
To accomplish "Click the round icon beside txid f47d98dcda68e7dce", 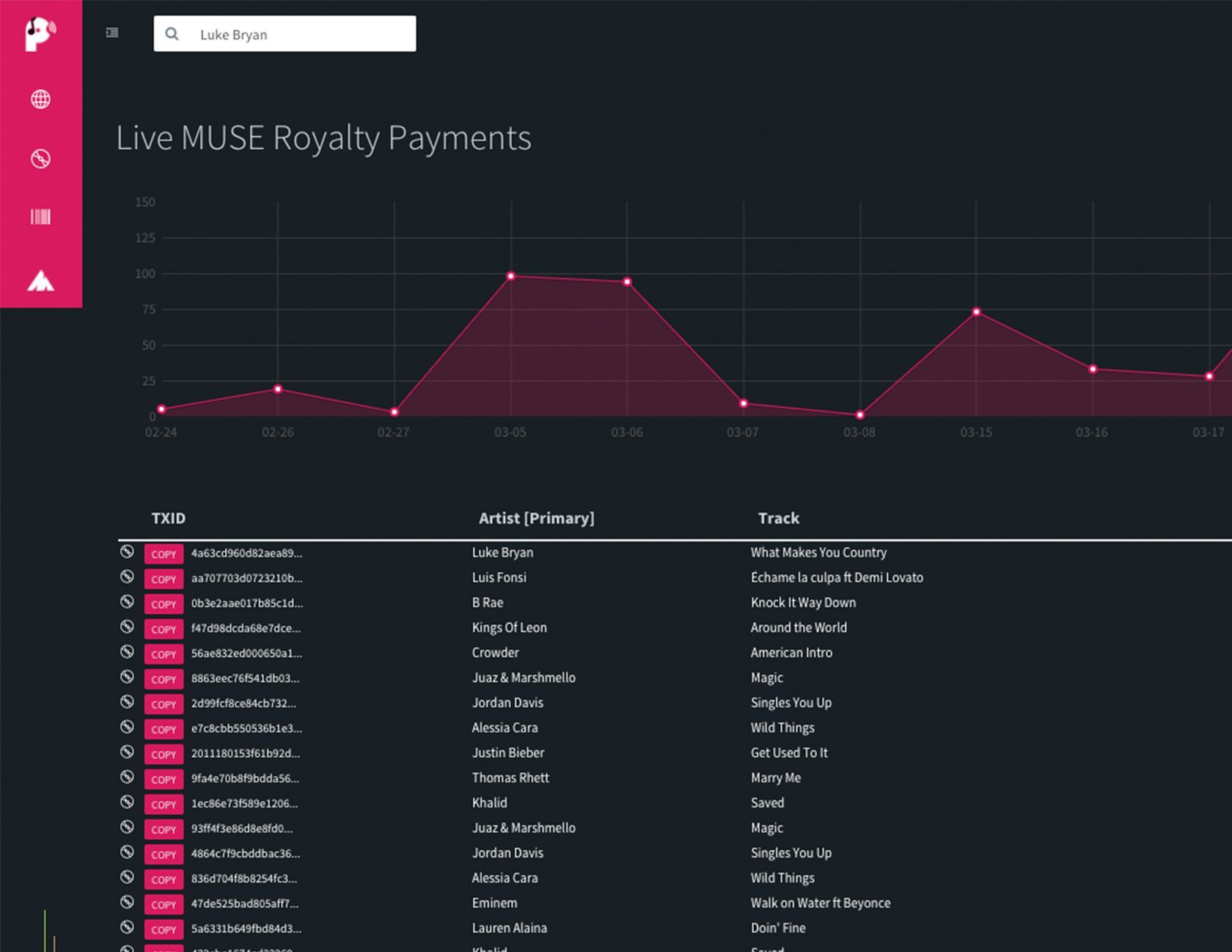I will 127,626.
